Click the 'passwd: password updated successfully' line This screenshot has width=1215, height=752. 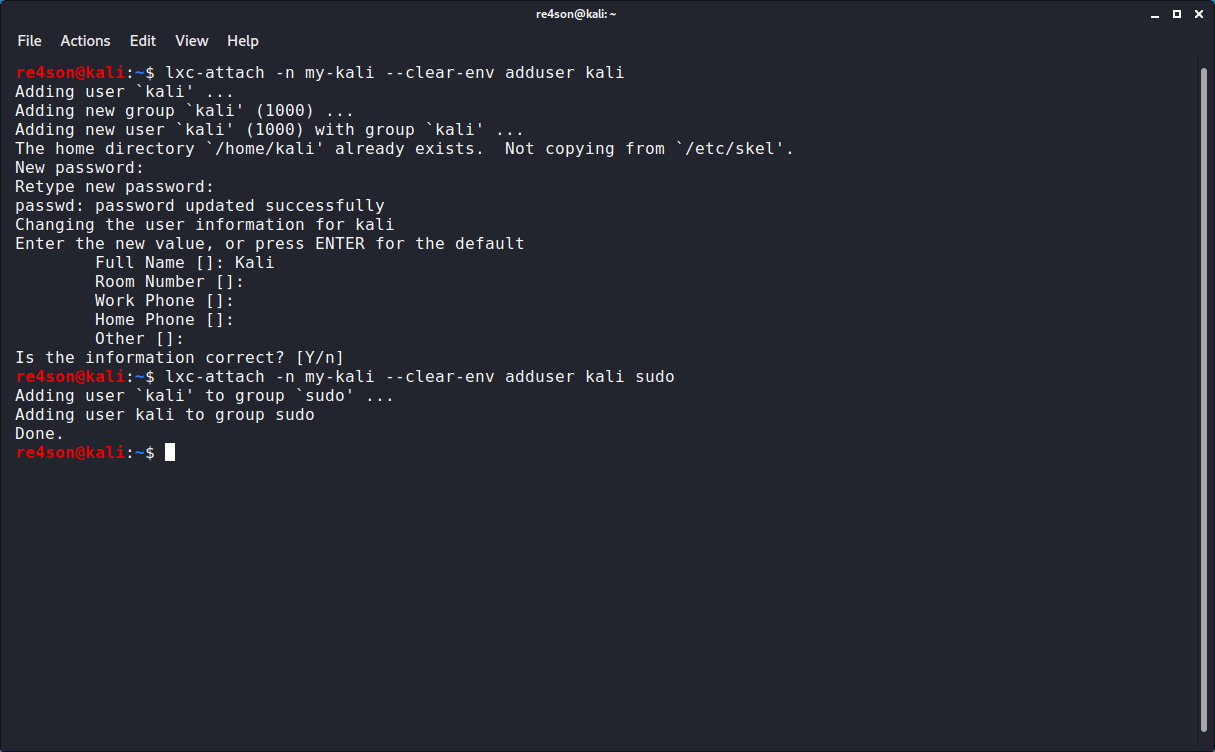pos(199,206)
